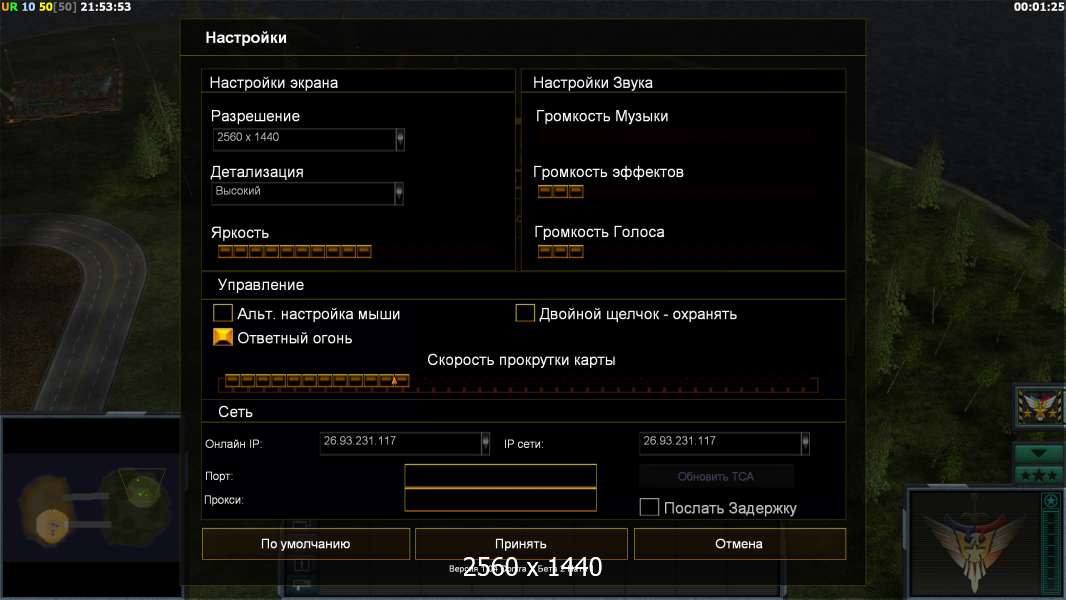The width and height of the screenshot is (1066, 600).
Task: Reset settings with По умолчанию button
Action: (x=305, y=544)
